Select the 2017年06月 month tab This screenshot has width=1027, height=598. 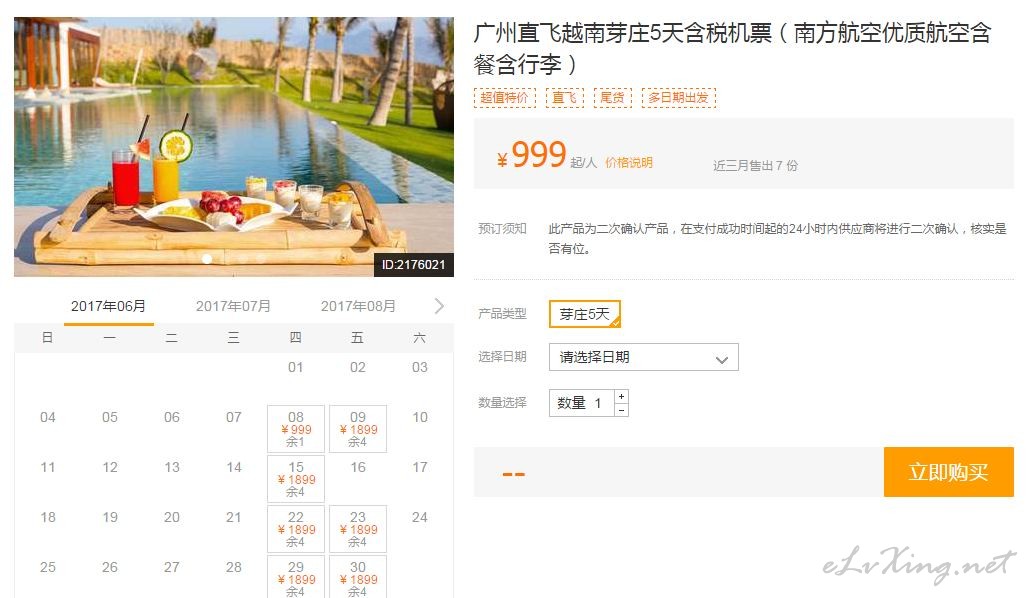click(109, 306)
